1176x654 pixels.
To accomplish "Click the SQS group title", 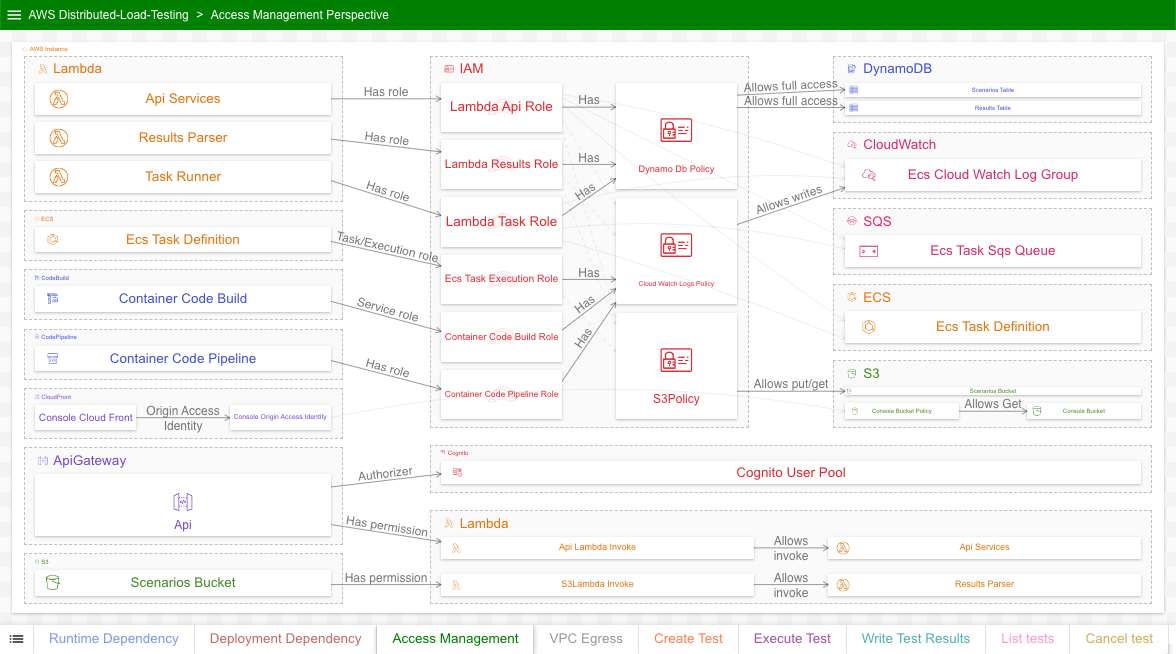I will tap(877, 222).
